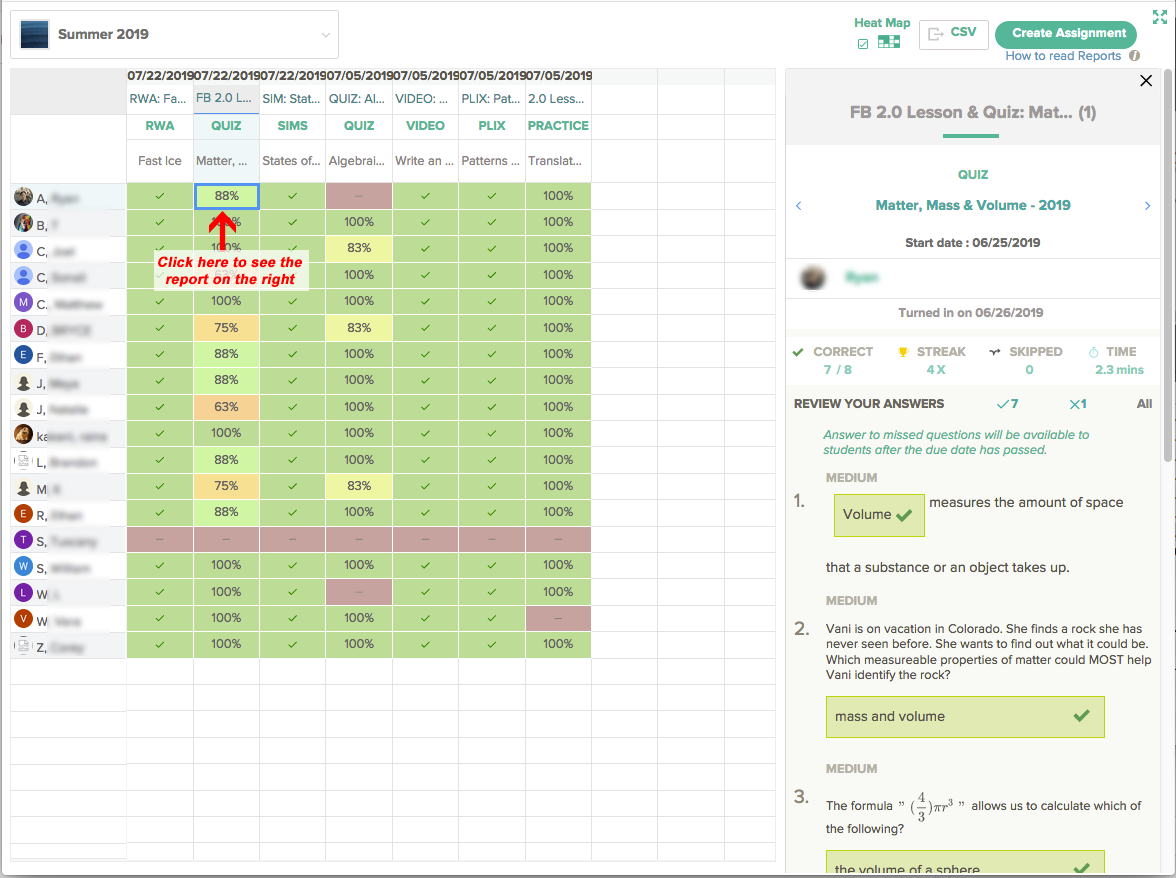The height and width of the screenshot is (878, 1176).
Task: Click the Algebrai... concept label
Action: [x=357, y=161]
